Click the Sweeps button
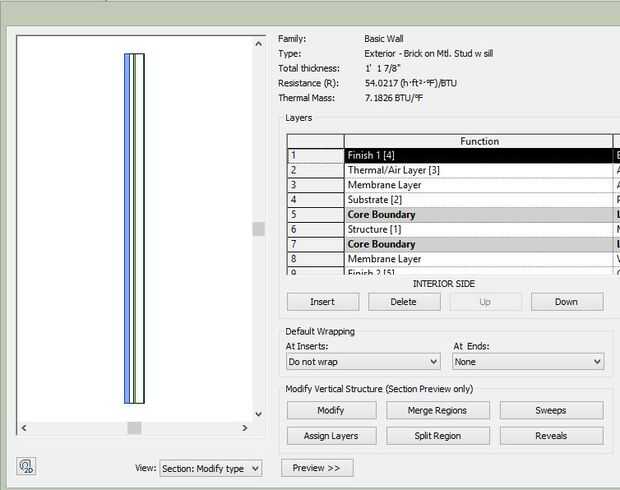 coord(551,410)
